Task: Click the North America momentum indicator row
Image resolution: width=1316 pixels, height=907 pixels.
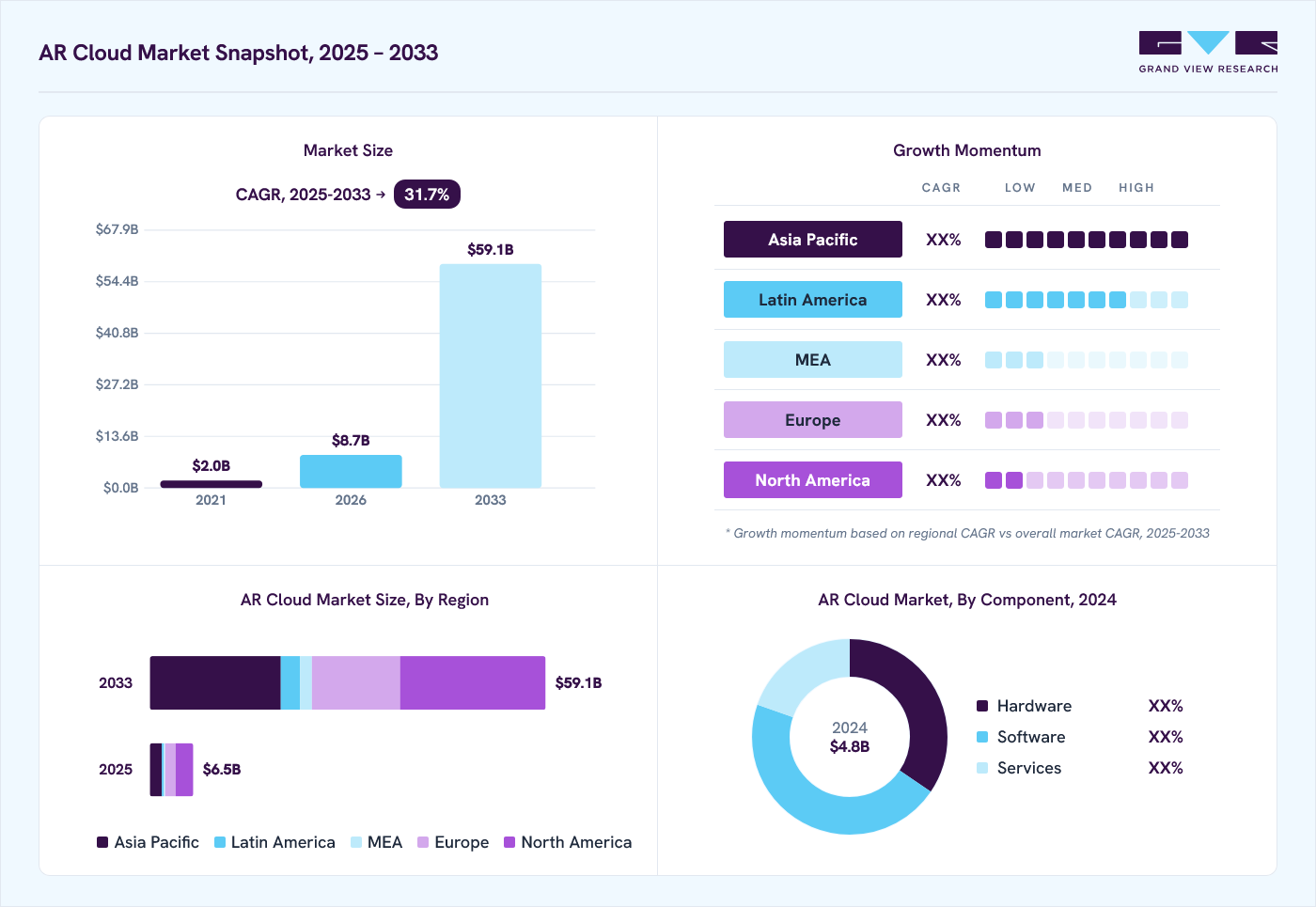Action: (1087, 480)
